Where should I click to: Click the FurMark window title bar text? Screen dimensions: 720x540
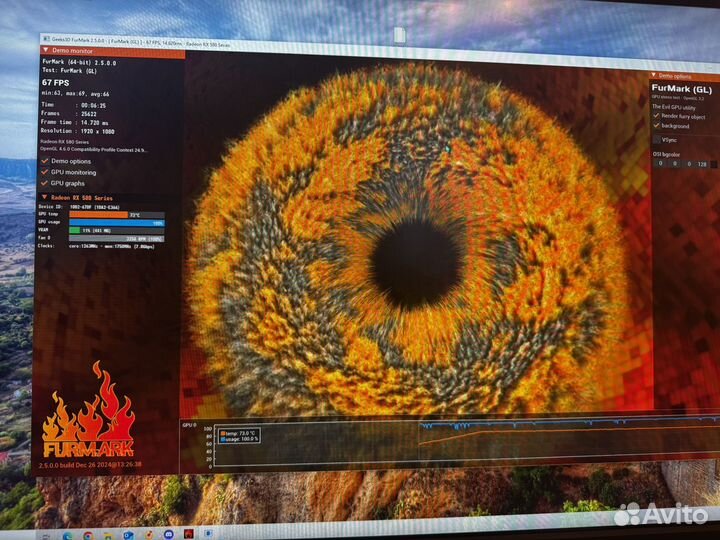[140, 42]
